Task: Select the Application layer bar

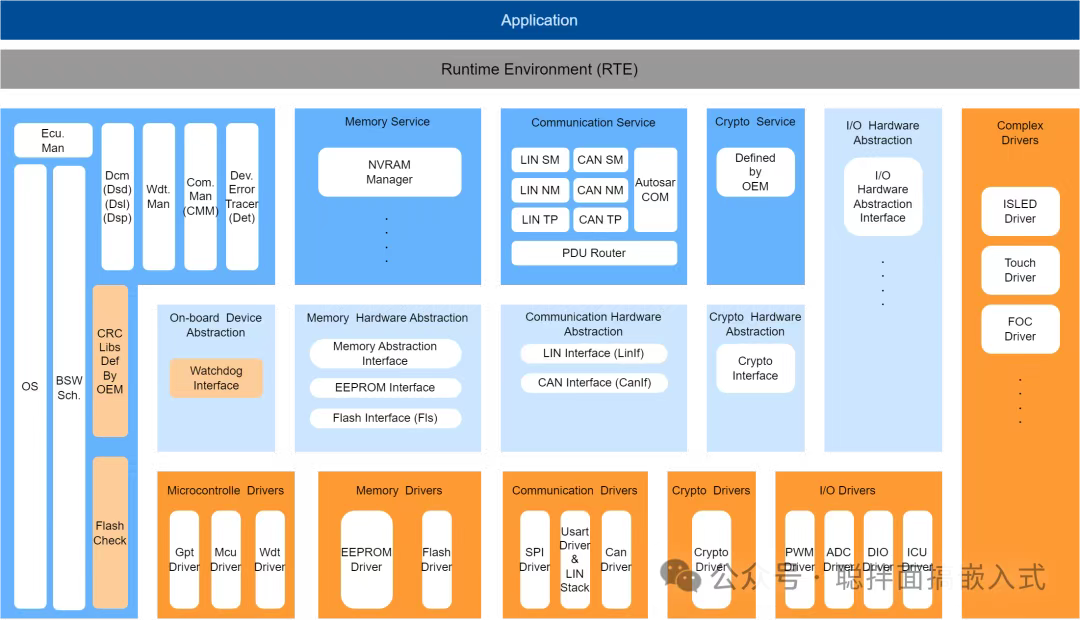Action: coord(539,20)
